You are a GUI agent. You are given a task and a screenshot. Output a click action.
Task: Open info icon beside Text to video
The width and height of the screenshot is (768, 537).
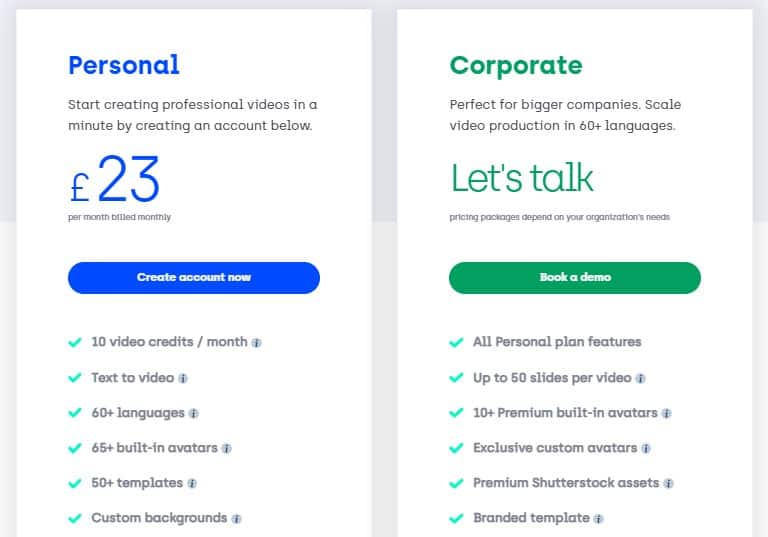tap(183, 378)
